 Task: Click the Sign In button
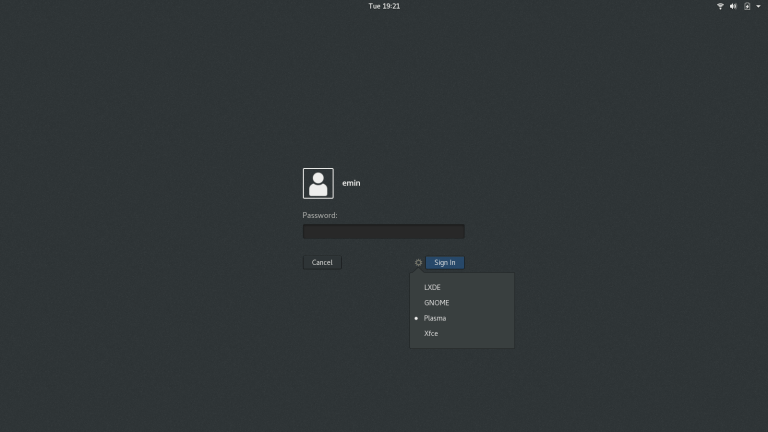[445, 263]
